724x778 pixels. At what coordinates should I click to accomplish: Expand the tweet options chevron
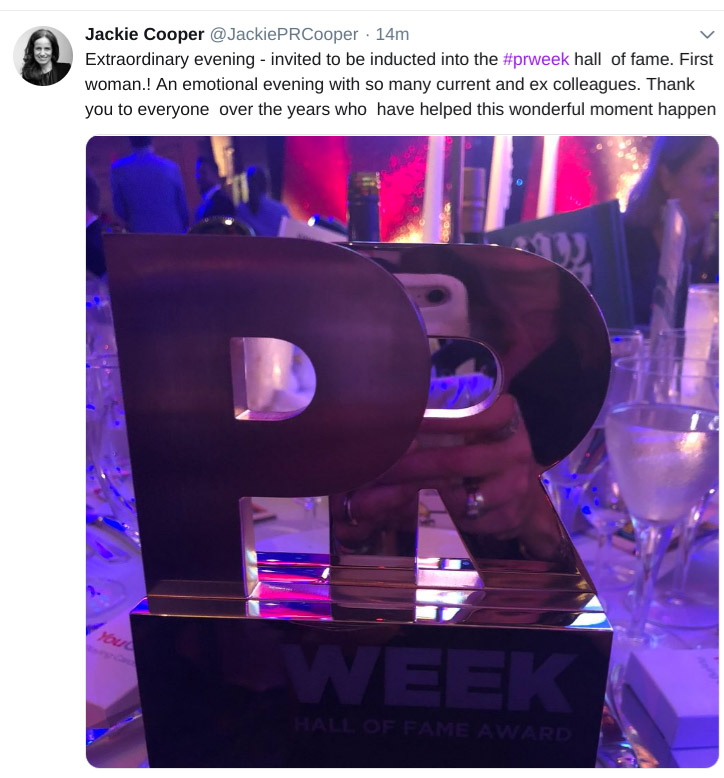click(x=707, y=35)
